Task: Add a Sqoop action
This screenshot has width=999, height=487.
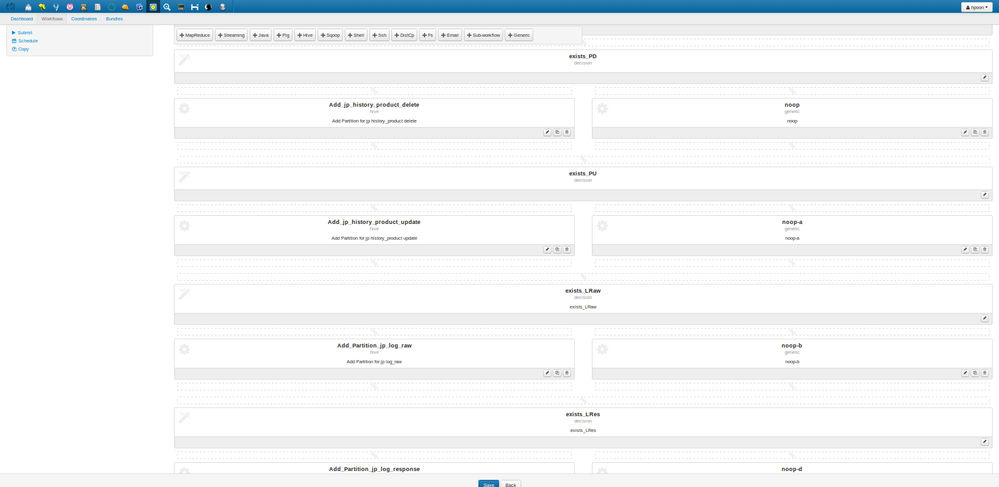Action: point(330,35)
